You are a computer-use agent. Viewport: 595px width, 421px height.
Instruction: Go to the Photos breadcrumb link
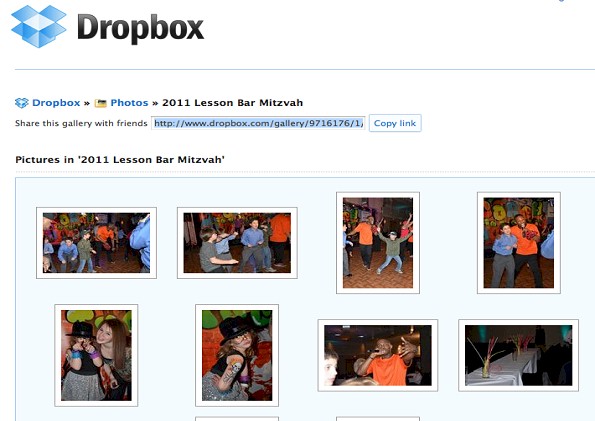pos(129,103)
